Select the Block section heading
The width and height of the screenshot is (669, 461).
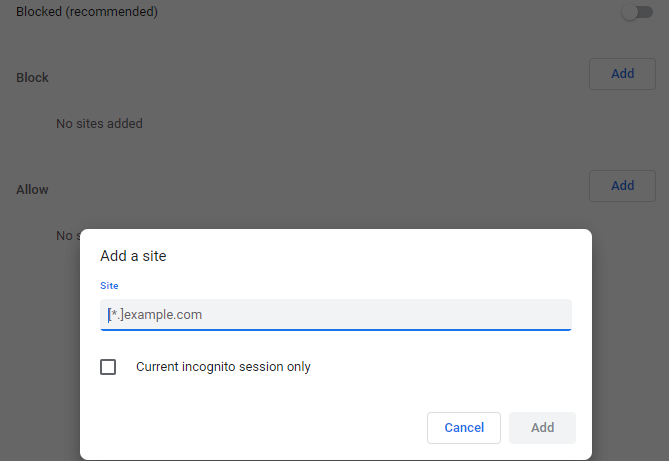[32, 78]
